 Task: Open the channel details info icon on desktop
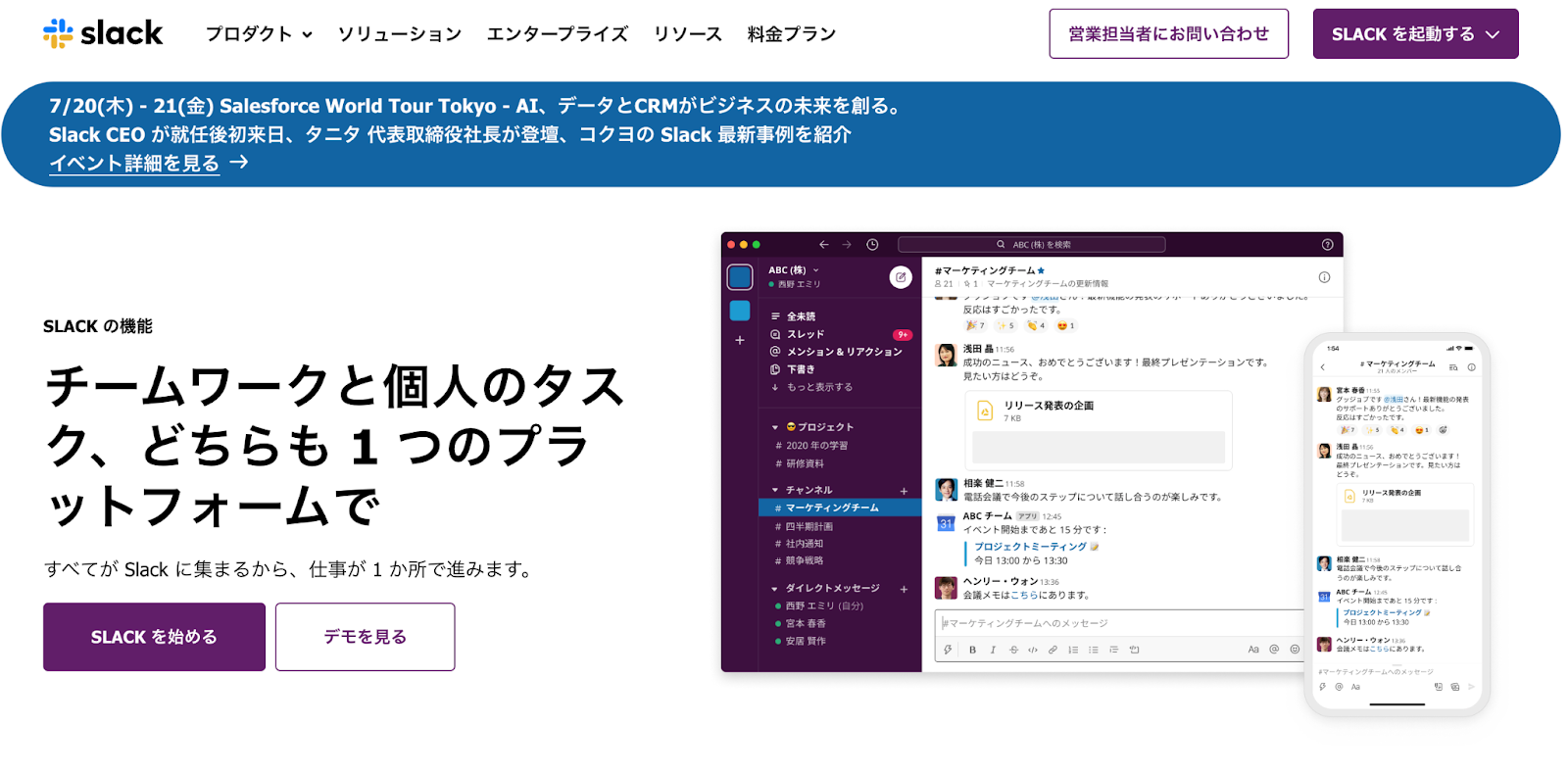pos(1324,277)
